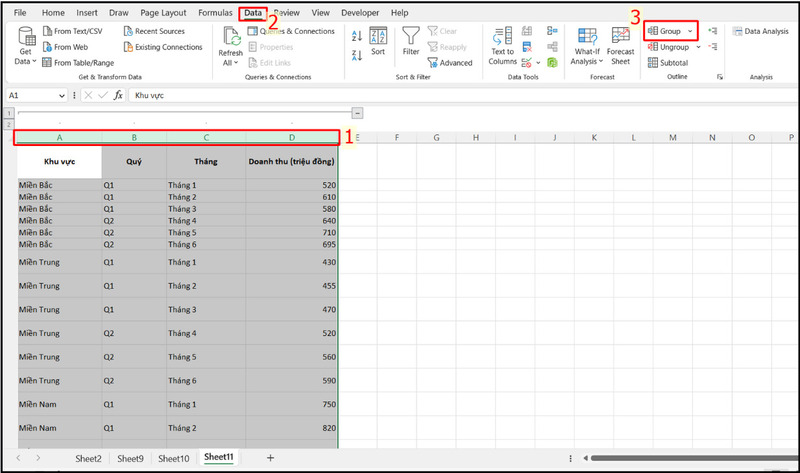Switch to the Sheet10 worksheet tab
Image resolution: width=800 pixels, height=473 pixels.
pos(173,458)
